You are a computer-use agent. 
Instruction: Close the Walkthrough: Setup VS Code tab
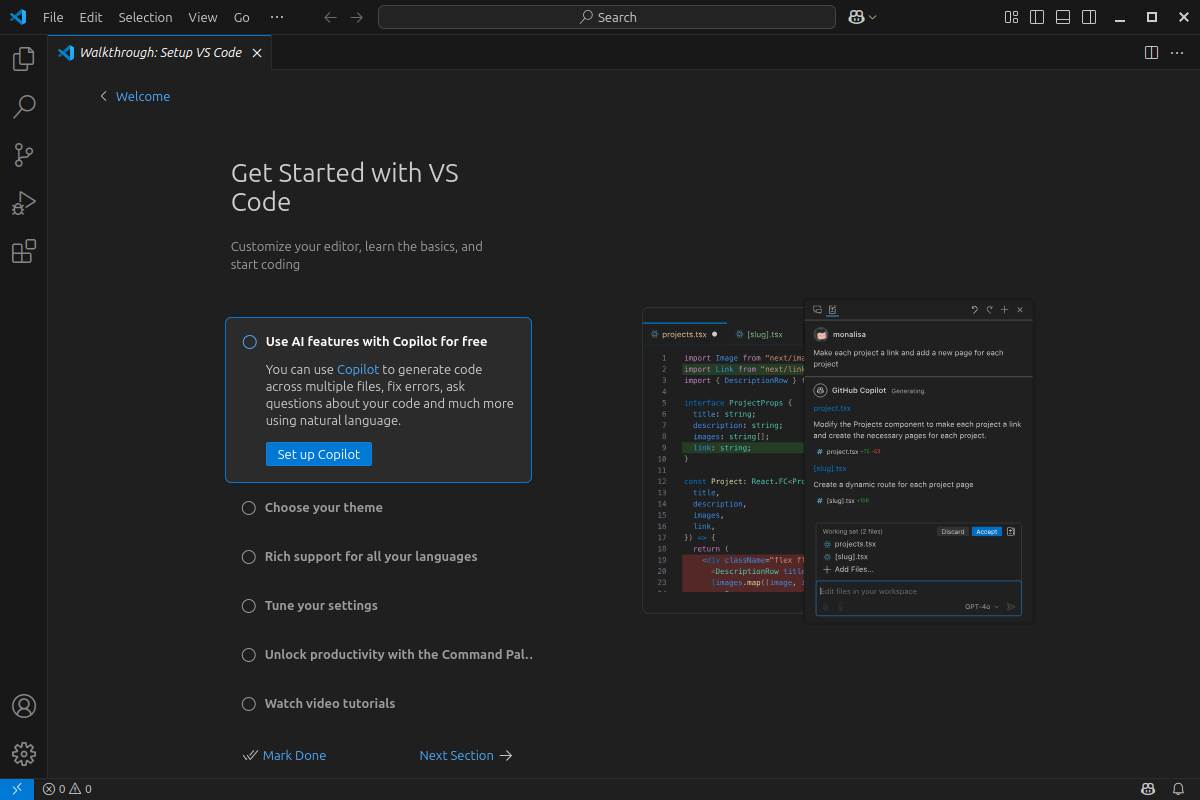tap(257, 53)
